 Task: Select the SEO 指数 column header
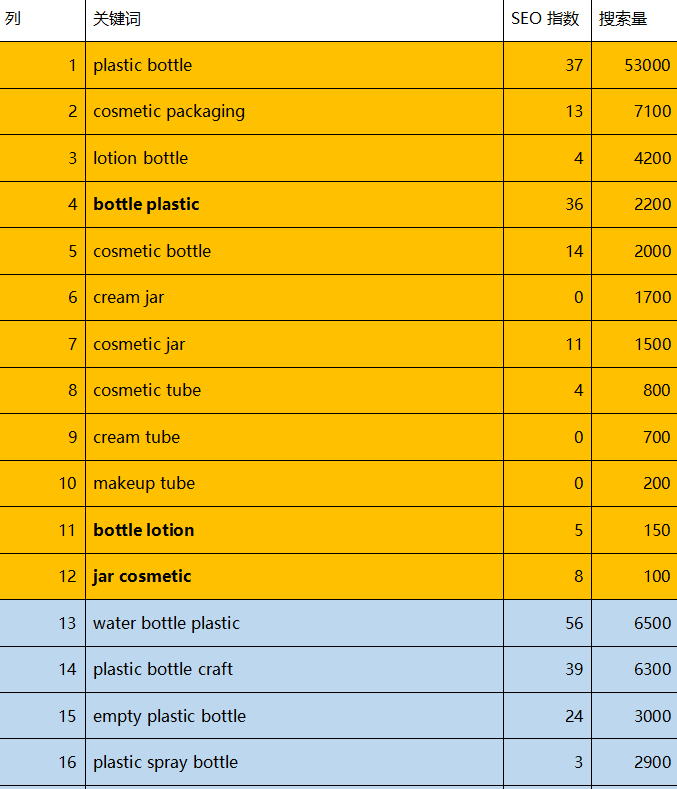[x=547, y=20]
